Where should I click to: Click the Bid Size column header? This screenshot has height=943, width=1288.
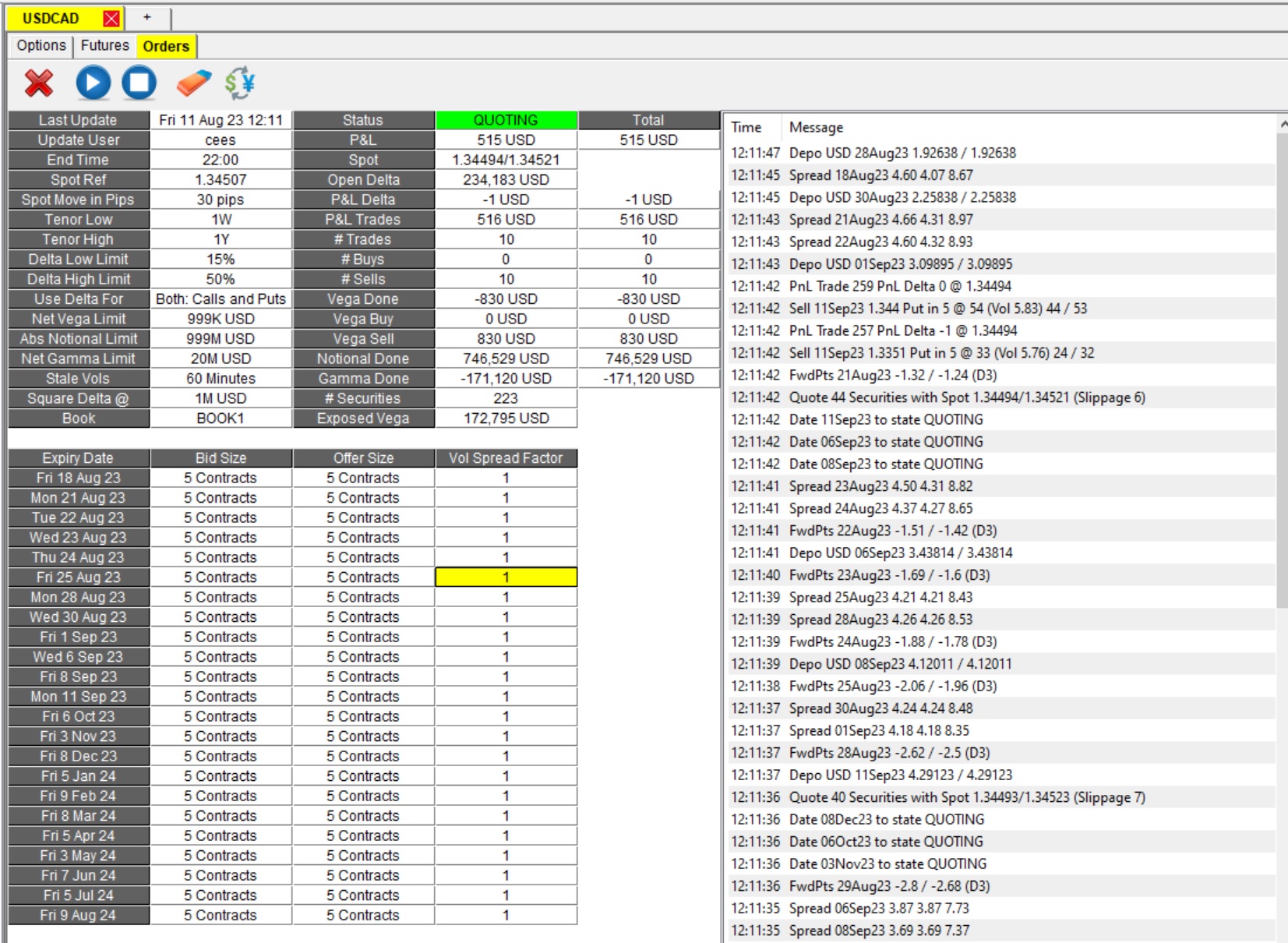221,458
